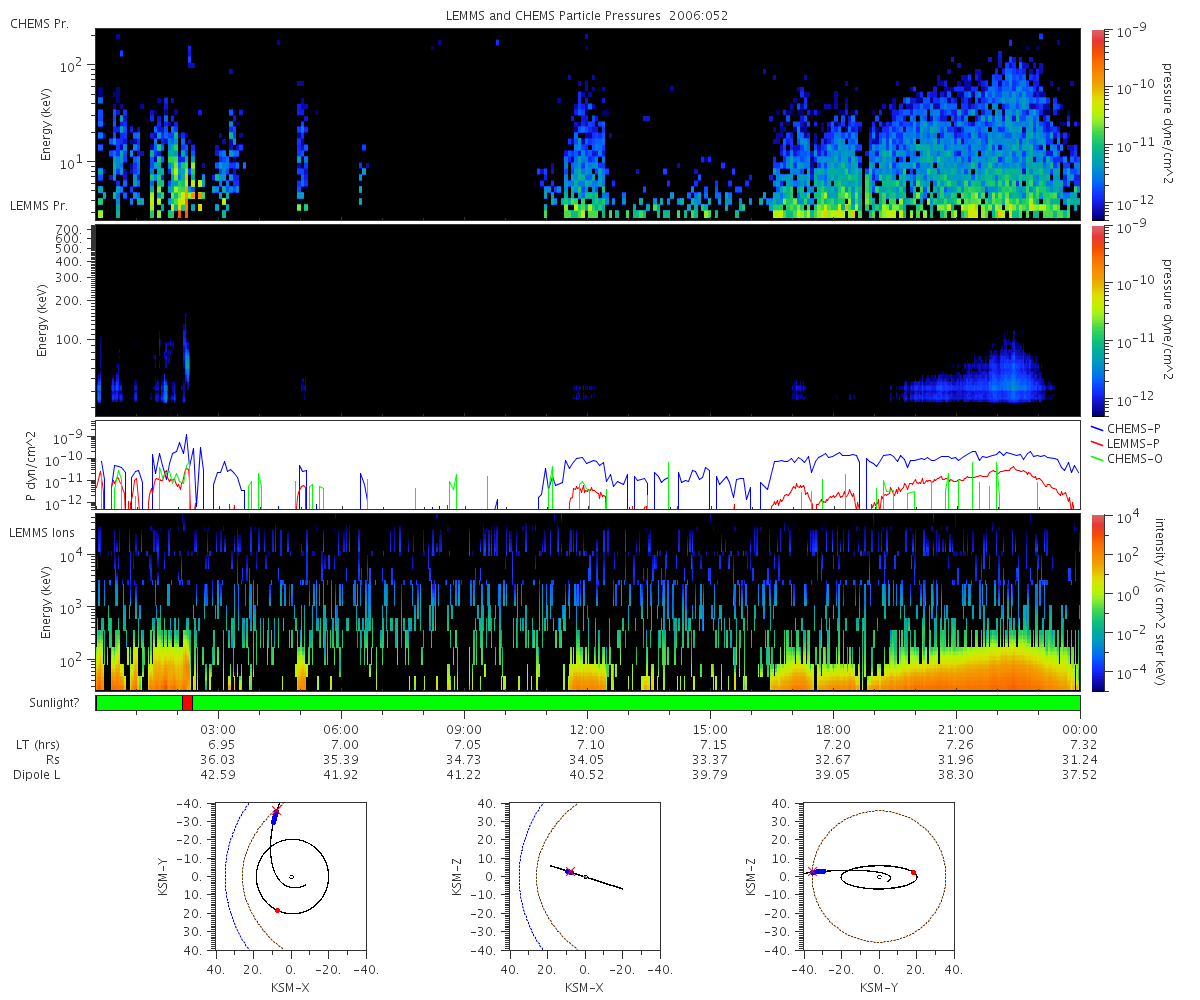Click the 'CHEMS Pr.' panel label
This screenshot has width=1200, height=1000.
(x=40, y=22)
